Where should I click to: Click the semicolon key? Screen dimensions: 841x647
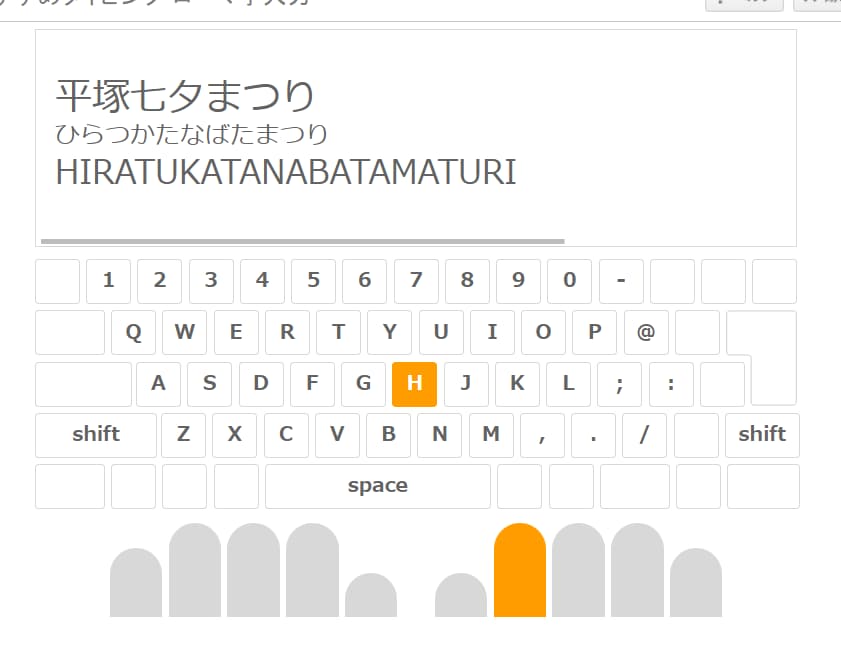tap(619, 384)
